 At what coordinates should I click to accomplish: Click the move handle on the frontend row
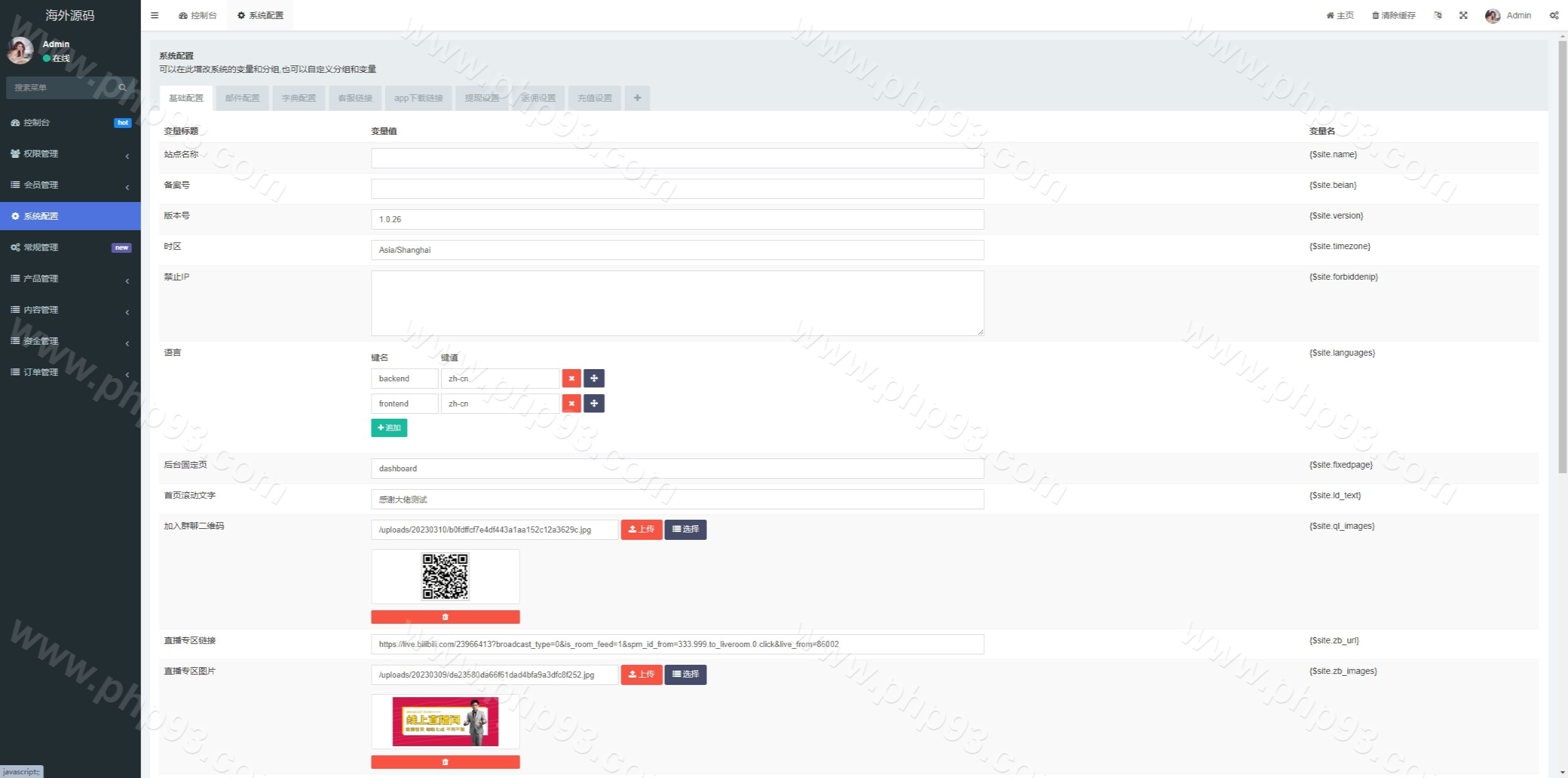click(x=594, y=403)
